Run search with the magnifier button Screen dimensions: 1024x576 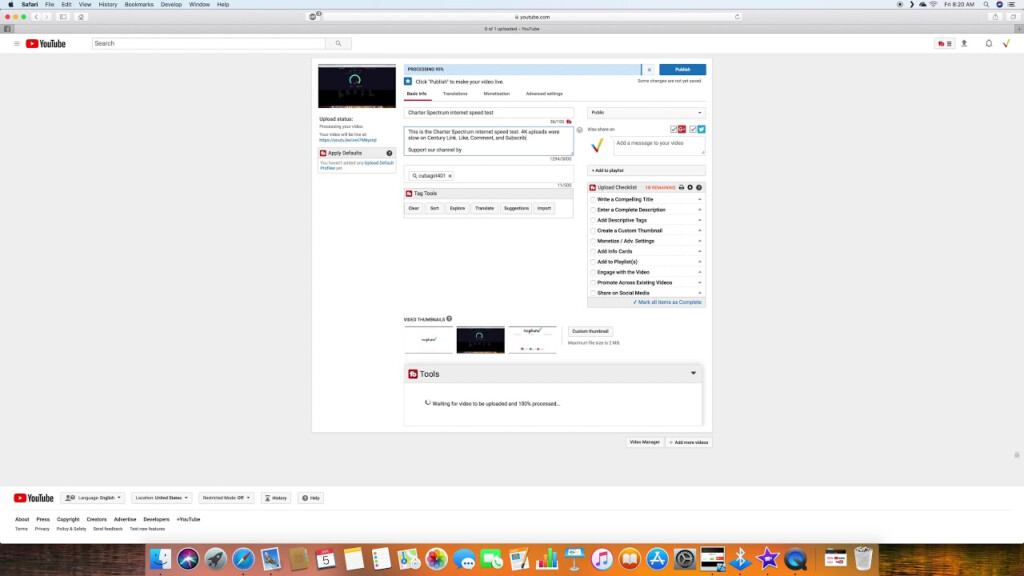pos(338,44)
